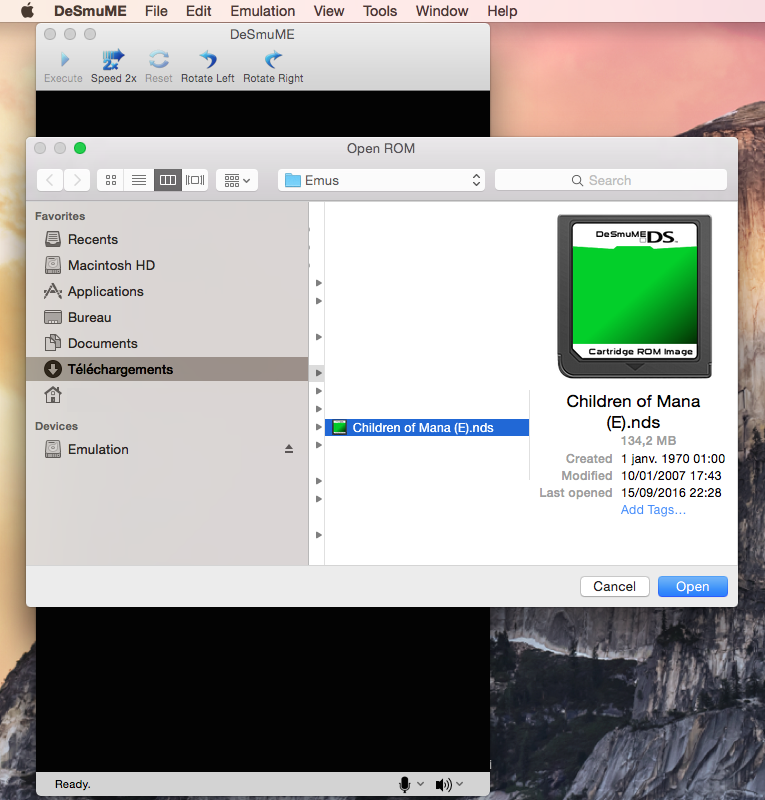Click the Cancel button
Screen dimensions: 765x800
pyautogui.click(x=614, y=587)
